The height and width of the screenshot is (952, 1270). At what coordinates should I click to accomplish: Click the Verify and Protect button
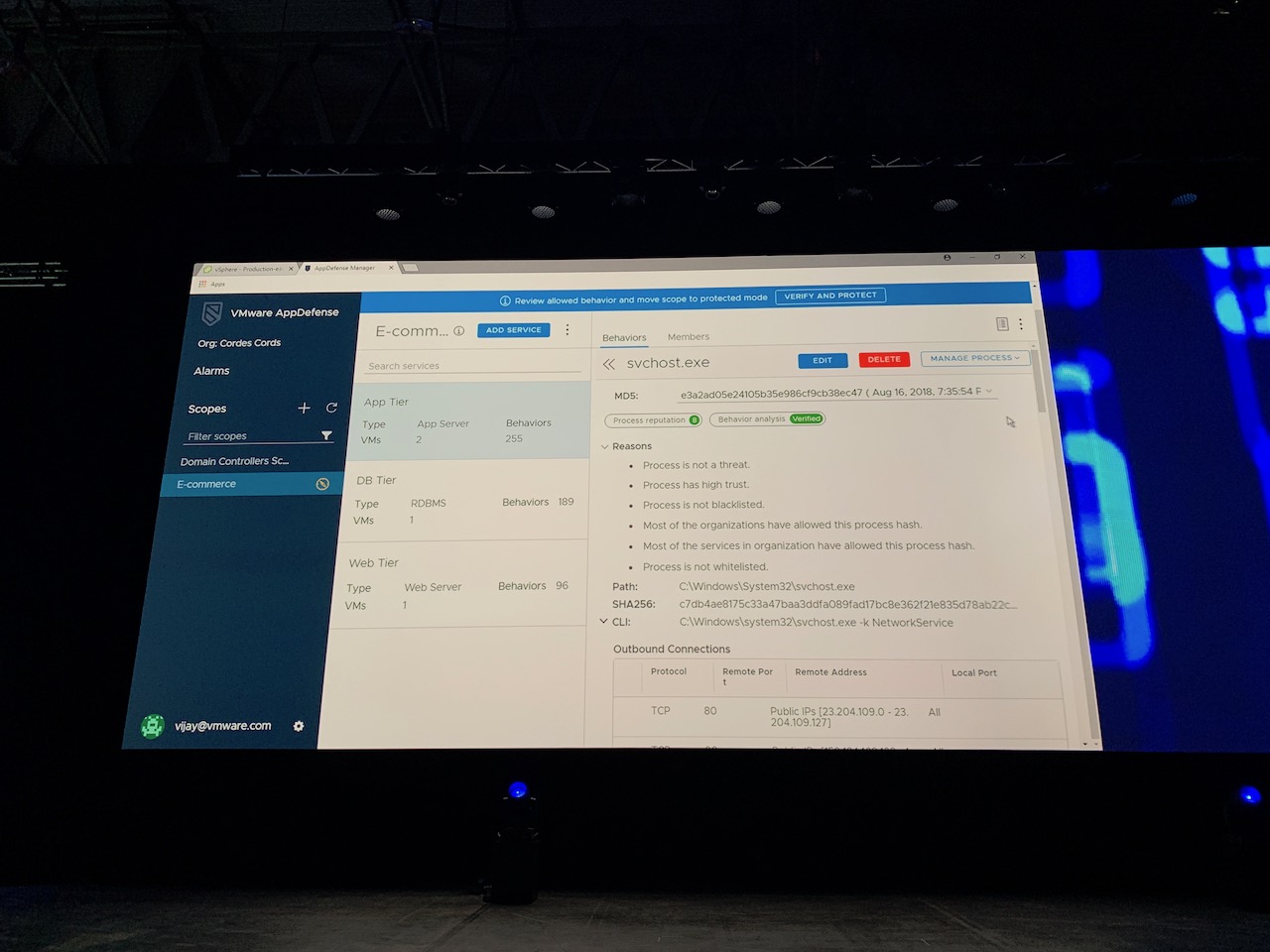(x=829, y=296)
